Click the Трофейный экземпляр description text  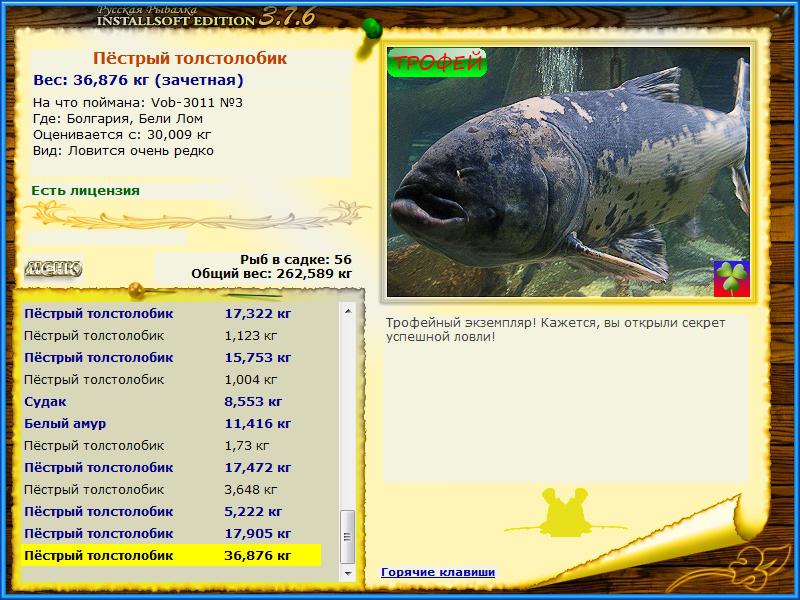click(x=555, y=330)
